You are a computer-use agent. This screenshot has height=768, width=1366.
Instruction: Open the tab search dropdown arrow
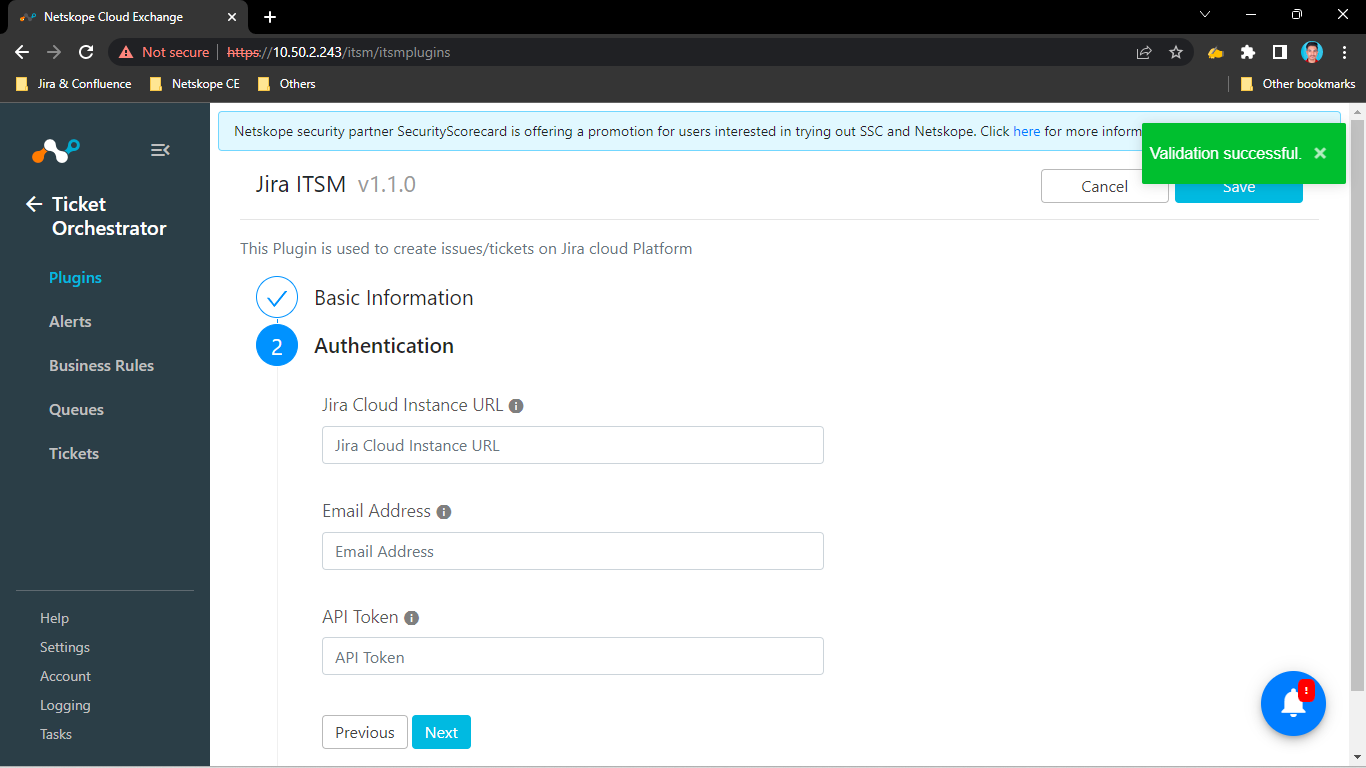1205,14
